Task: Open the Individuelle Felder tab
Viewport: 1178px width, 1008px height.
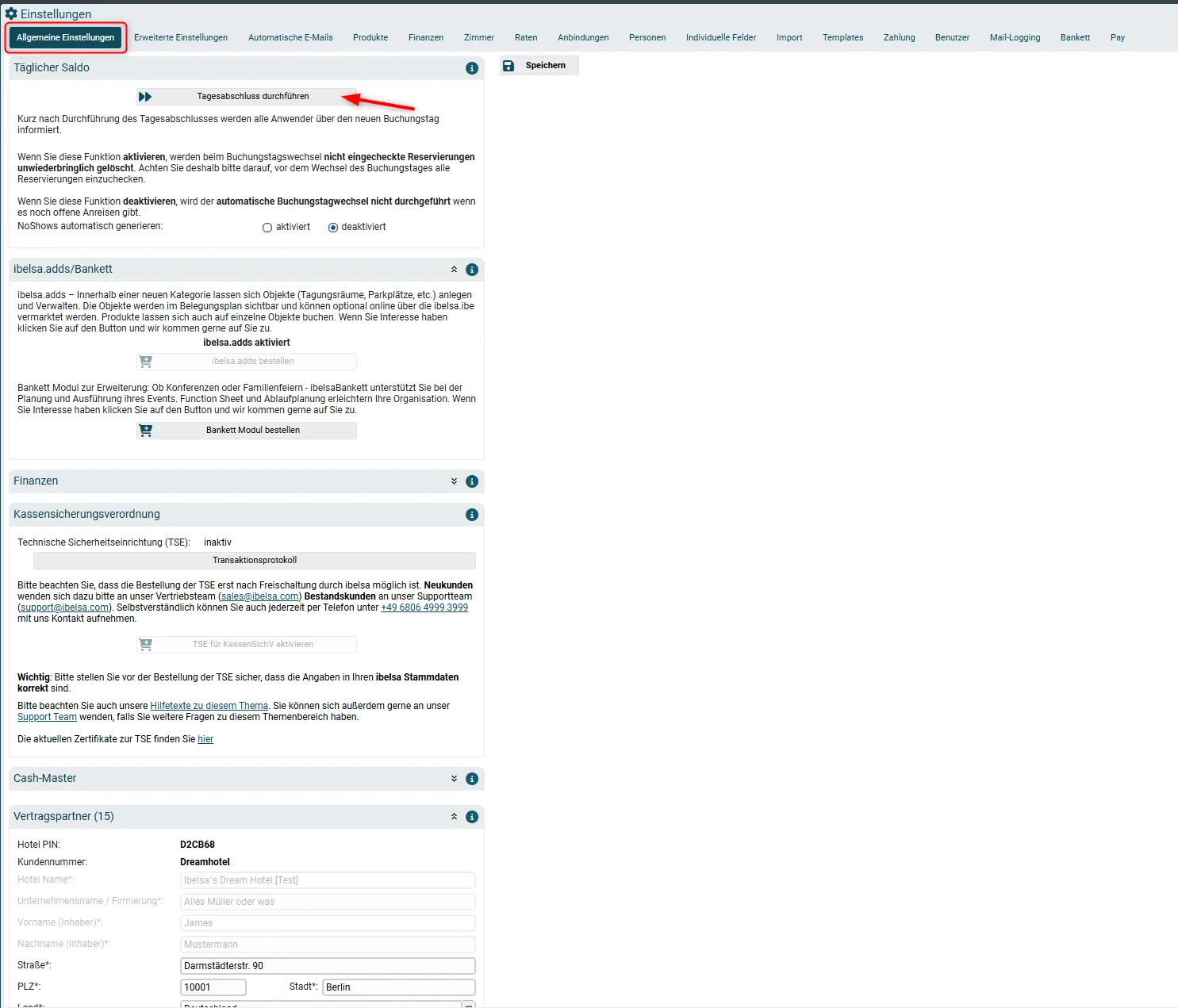Action: click(x=721, y=37)
